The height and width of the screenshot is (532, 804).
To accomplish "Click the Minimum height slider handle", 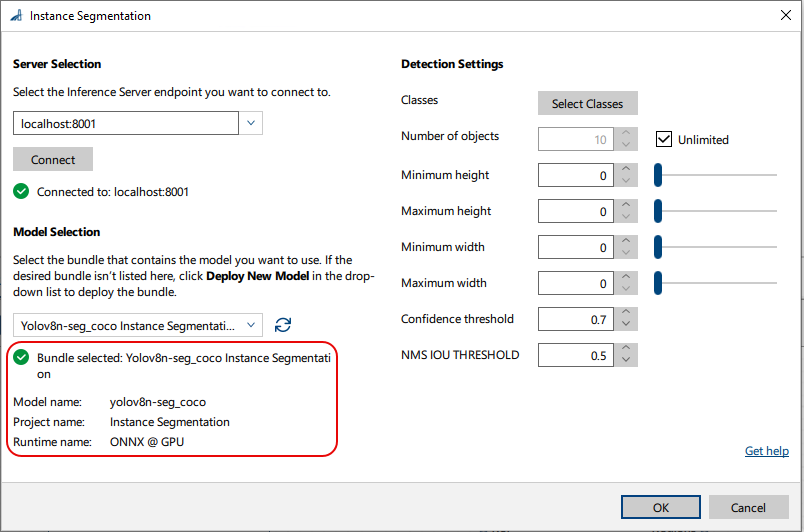I will 658,175.
